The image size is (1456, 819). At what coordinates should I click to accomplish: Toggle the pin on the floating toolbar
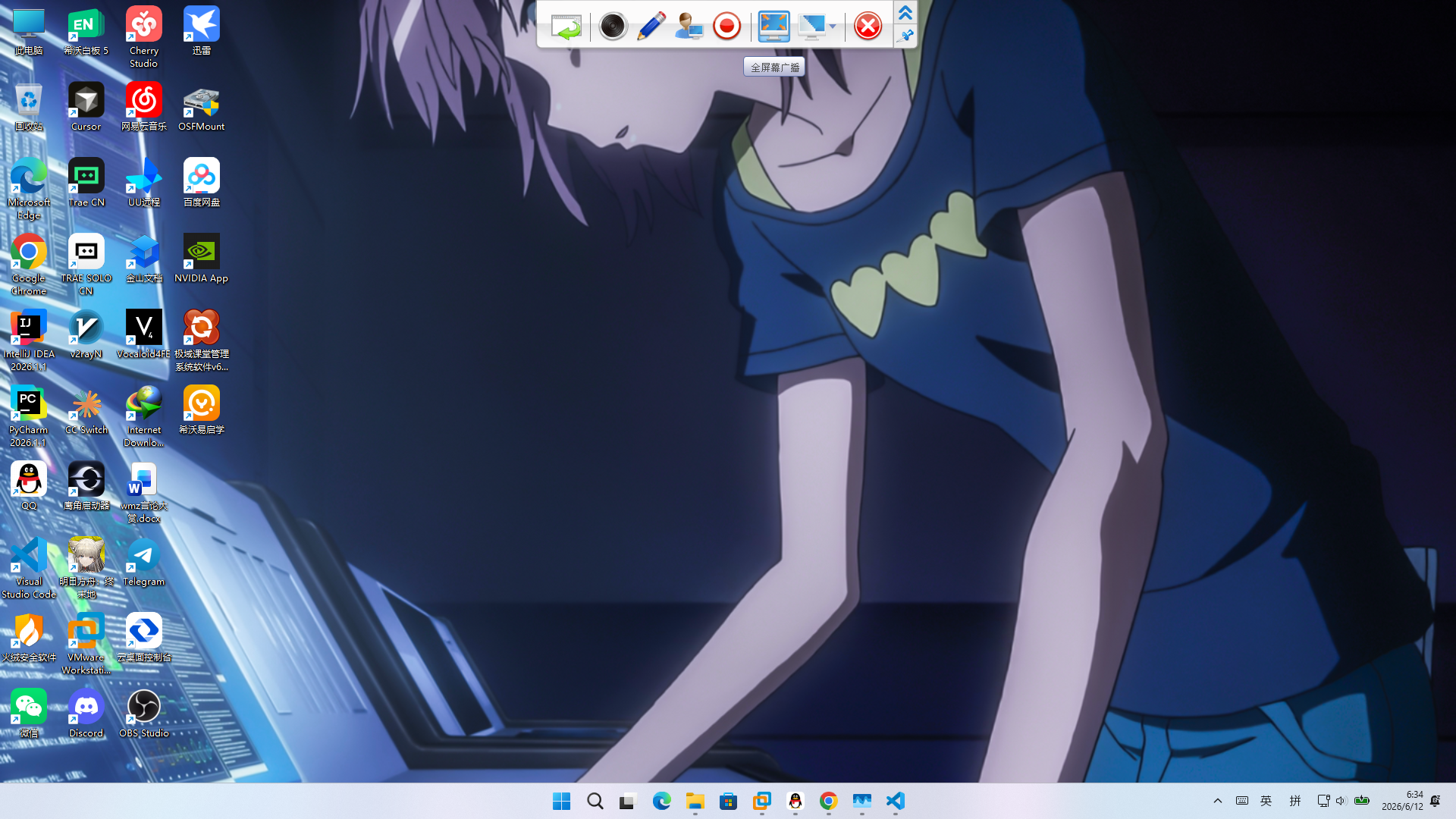(x=905, y=36)
